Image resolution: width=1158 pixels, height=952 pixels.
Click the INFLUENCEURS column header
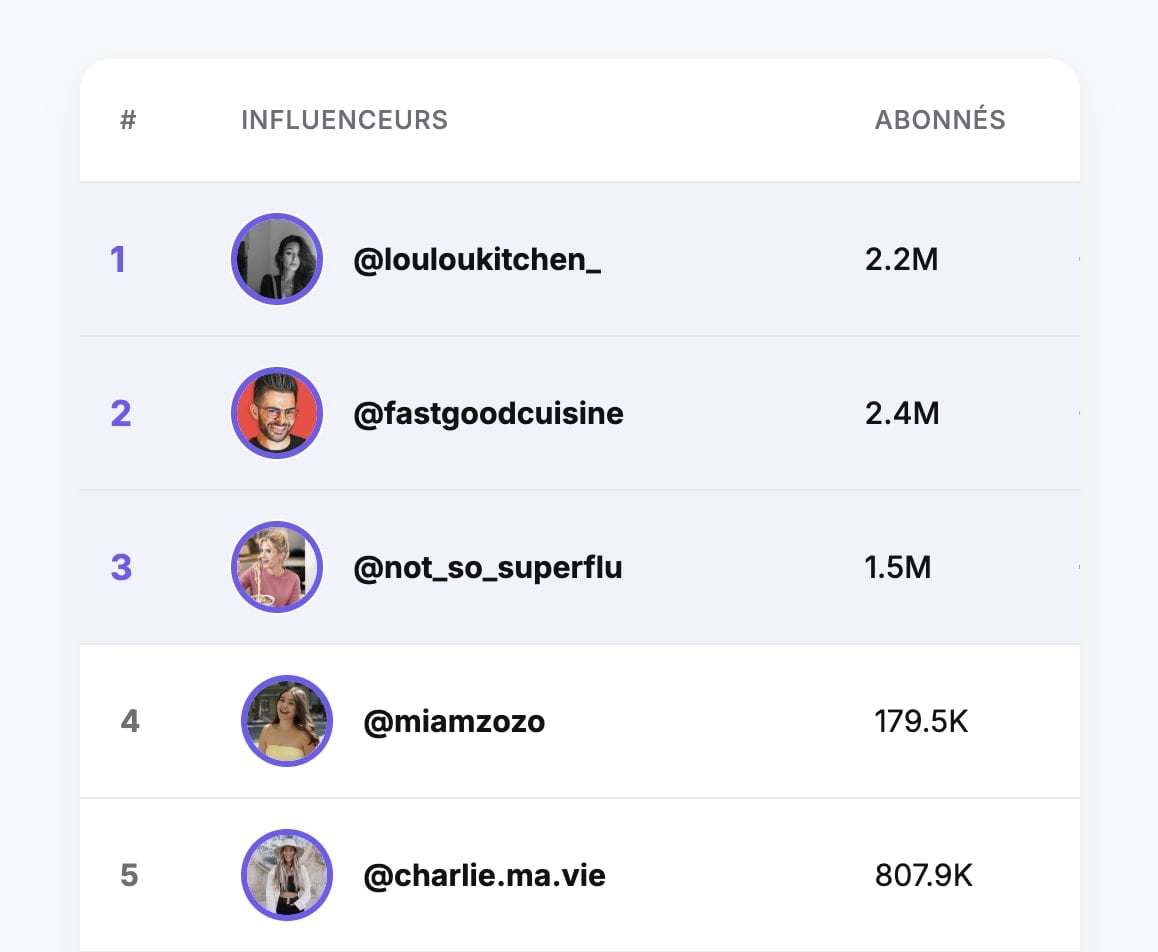(x=344, y=121)
